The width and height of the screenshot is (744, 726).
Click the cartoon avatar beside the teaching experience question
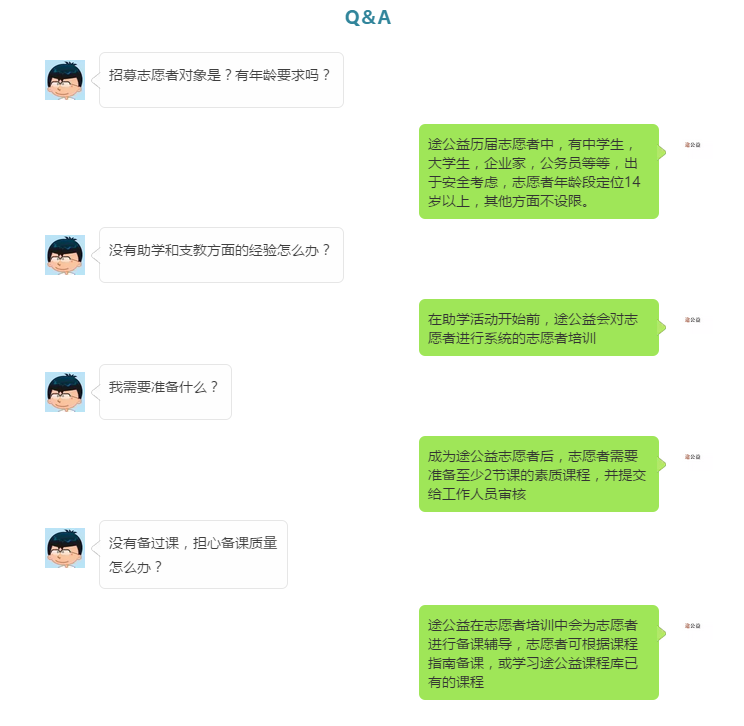click(x=65, y=255)
